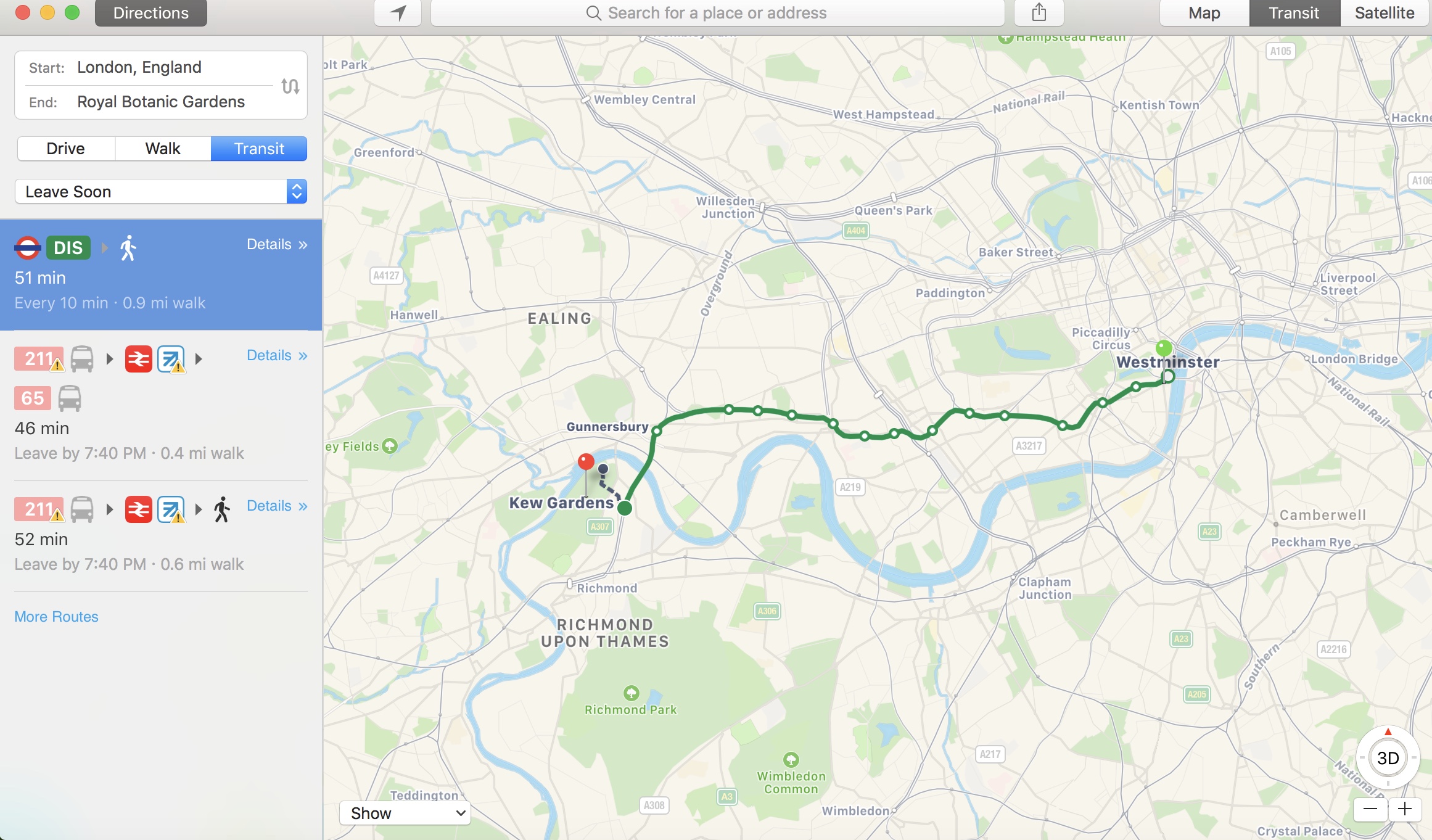Switch to the Map view tab

pyautogui.click(x=1204, y=13)
